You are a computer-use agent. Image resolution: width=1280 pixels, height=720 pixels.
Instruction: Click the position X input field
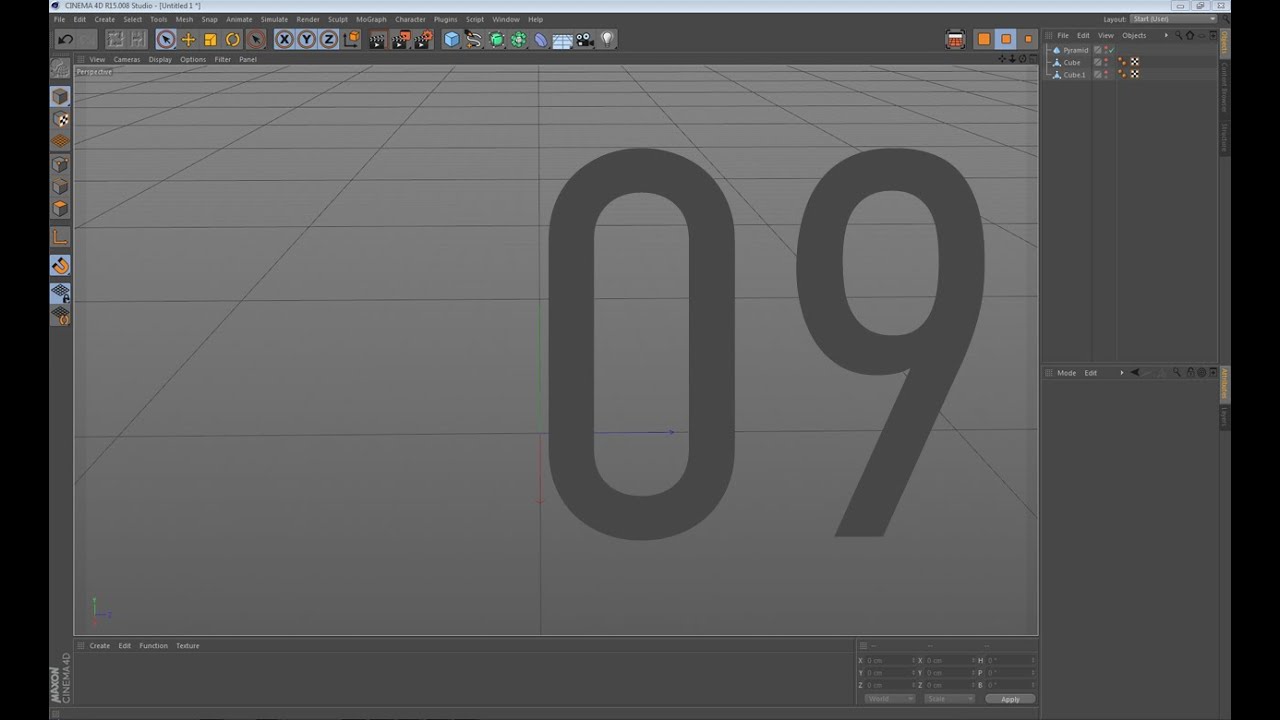[888, 660]
